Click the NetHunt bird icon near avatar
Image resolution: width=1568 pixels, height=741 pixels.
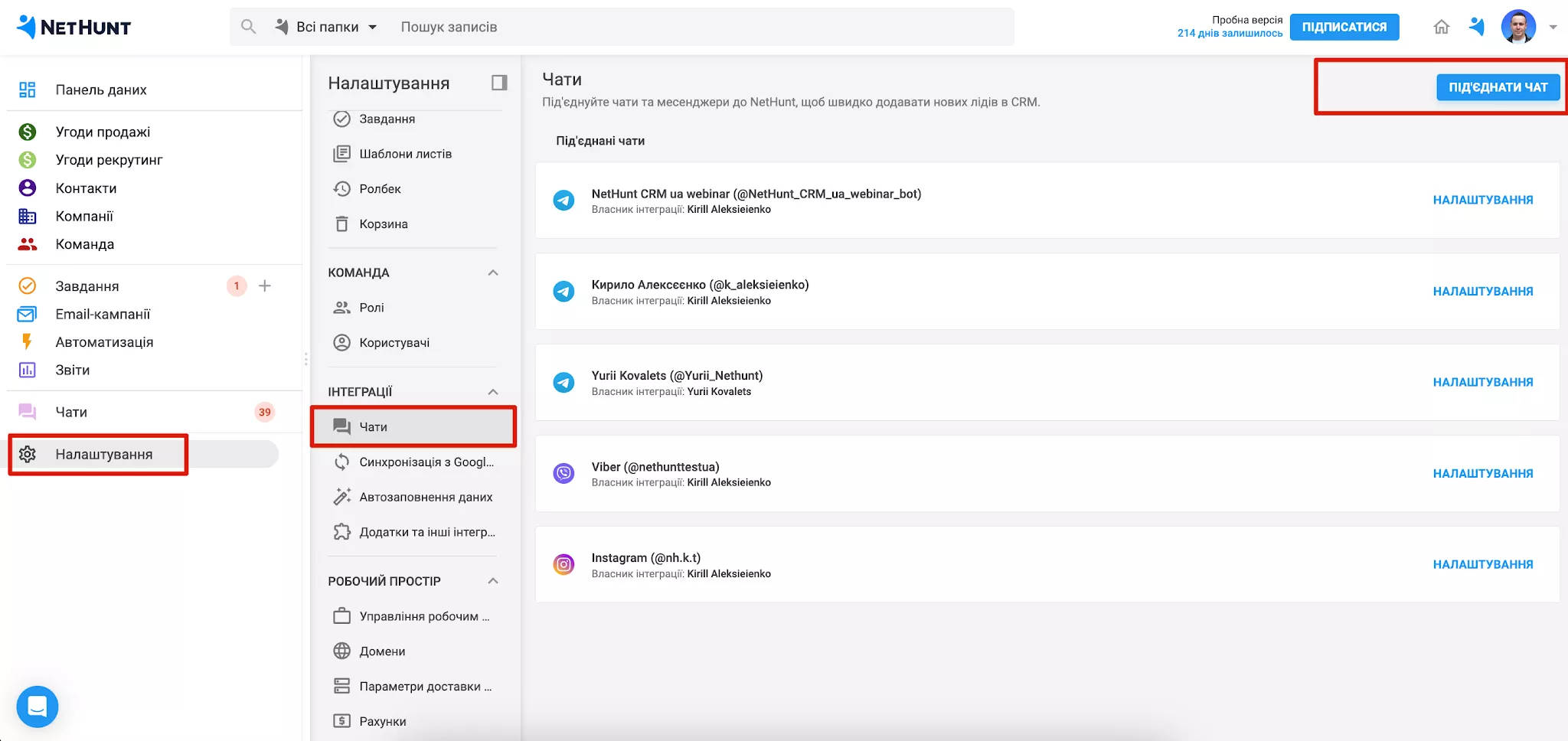1477,27
